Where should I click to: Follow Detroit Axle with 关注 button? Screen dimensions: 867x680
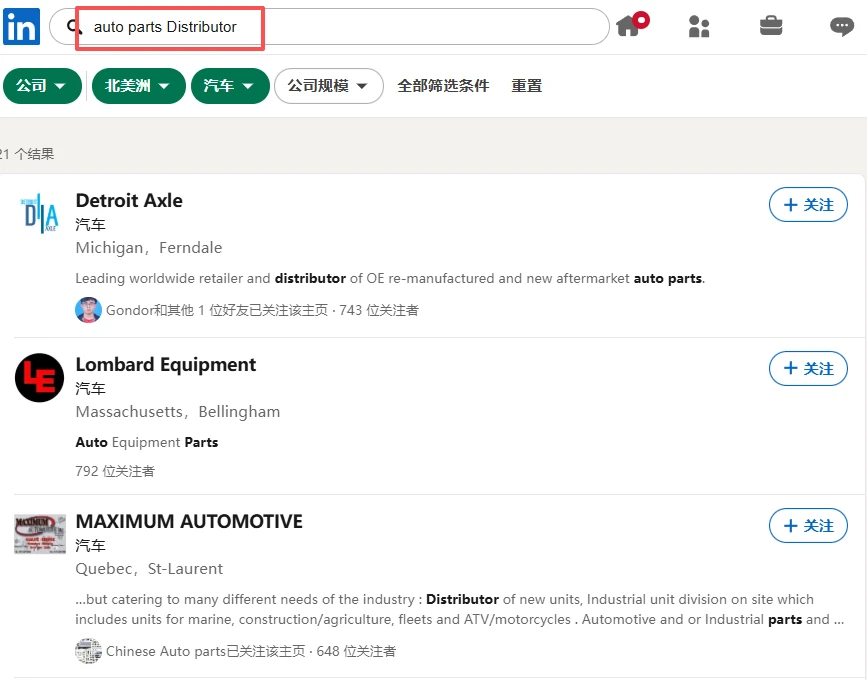(808, 205)
